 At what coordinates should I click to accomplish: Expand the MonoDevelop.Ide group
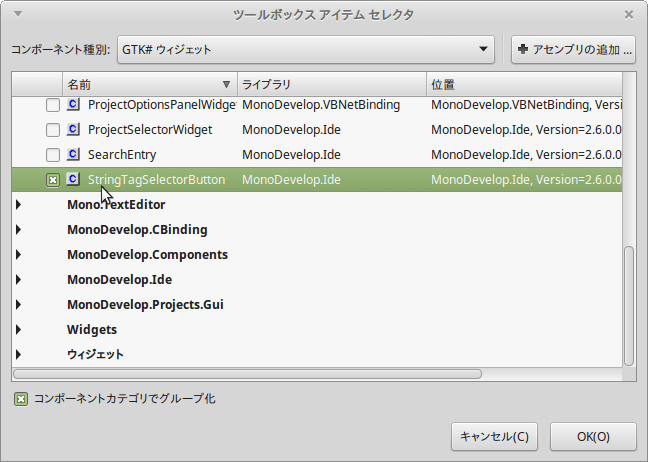click(x=19, y=279)
